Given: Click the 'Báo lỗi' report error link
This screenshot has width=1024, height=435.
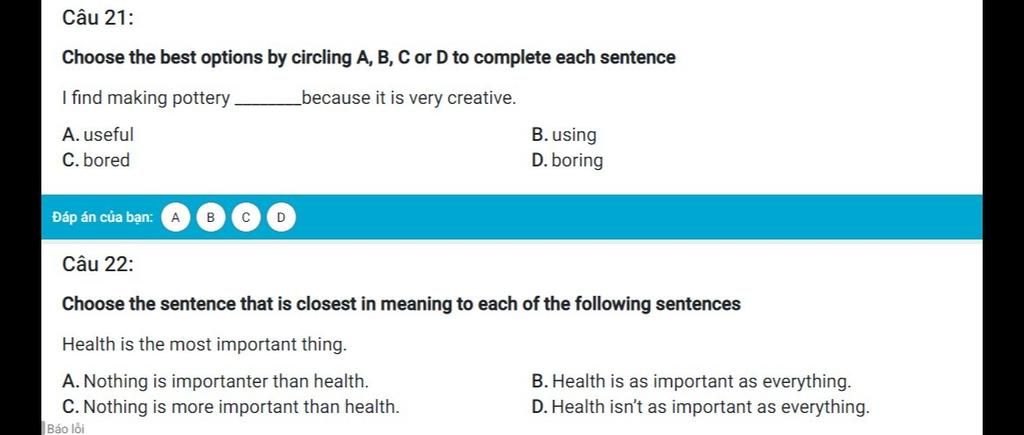Looking at the screenshot, I should tap(65, 429).
